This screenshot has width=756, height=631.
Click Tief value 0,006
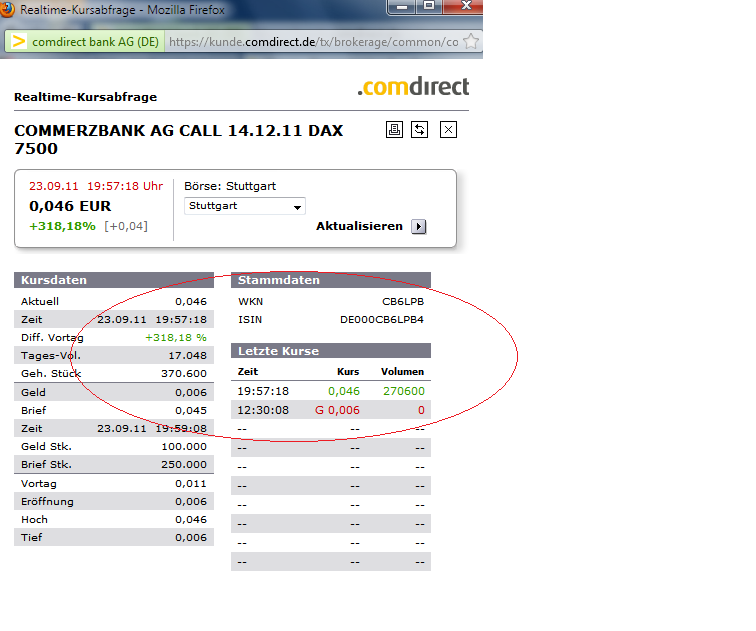click(x=191, y=538)
